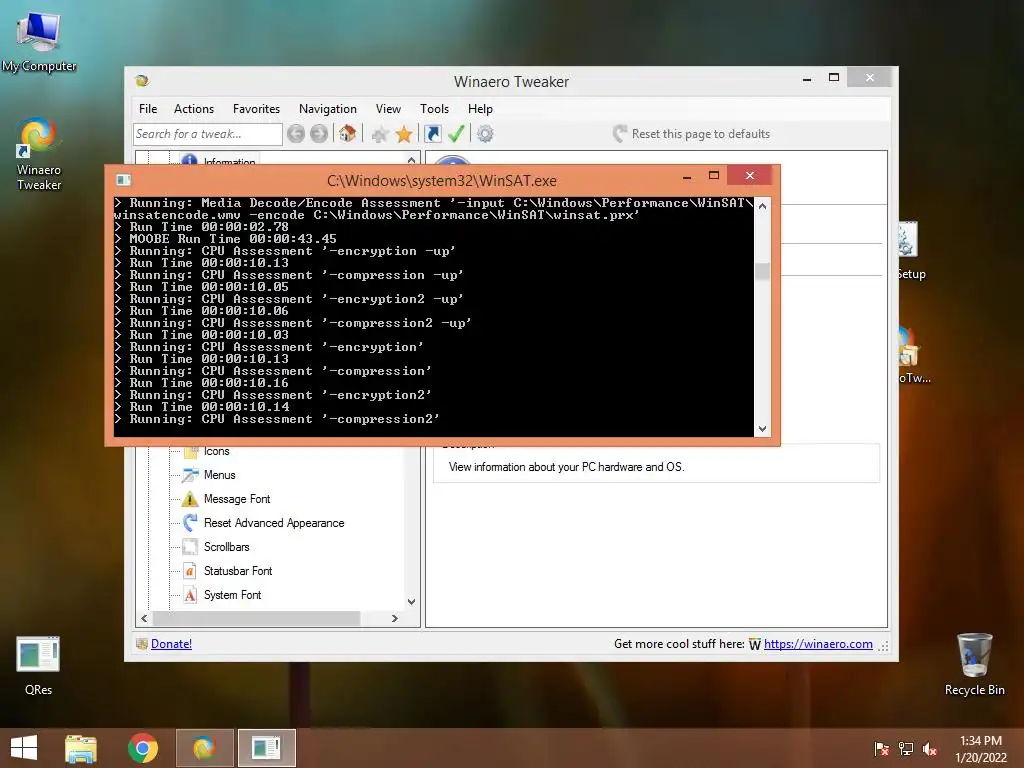Click the 'Search for a tweak' field

click(x=208, y=134)
